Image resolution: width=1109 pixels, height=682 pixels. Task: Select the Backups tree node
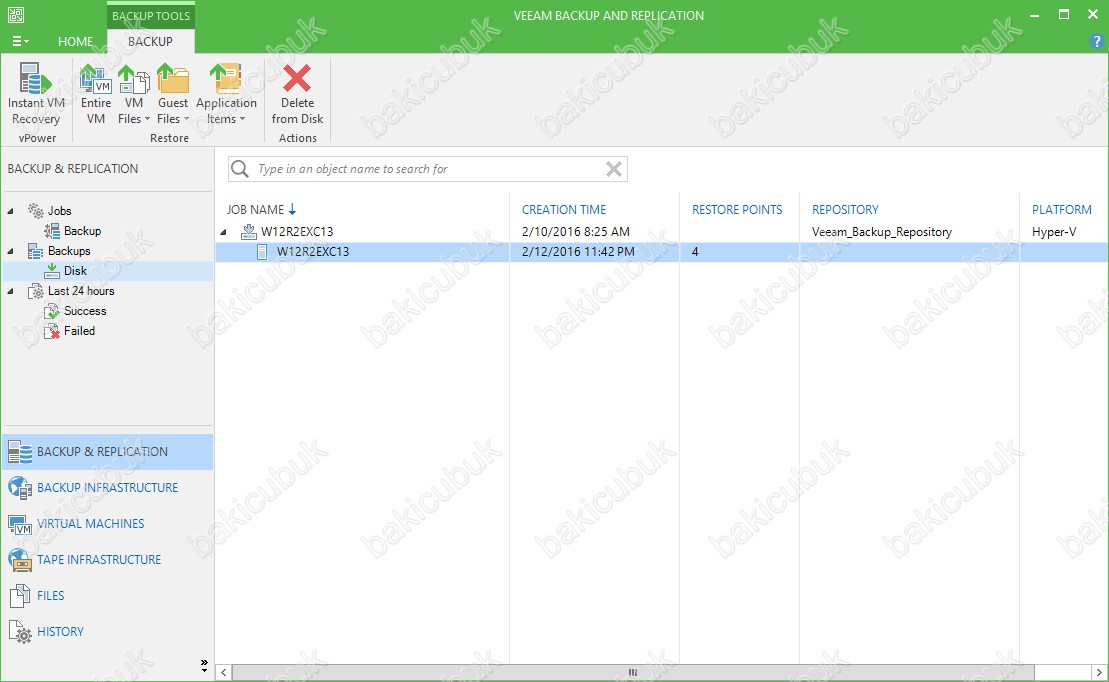[x=69, y=251]
